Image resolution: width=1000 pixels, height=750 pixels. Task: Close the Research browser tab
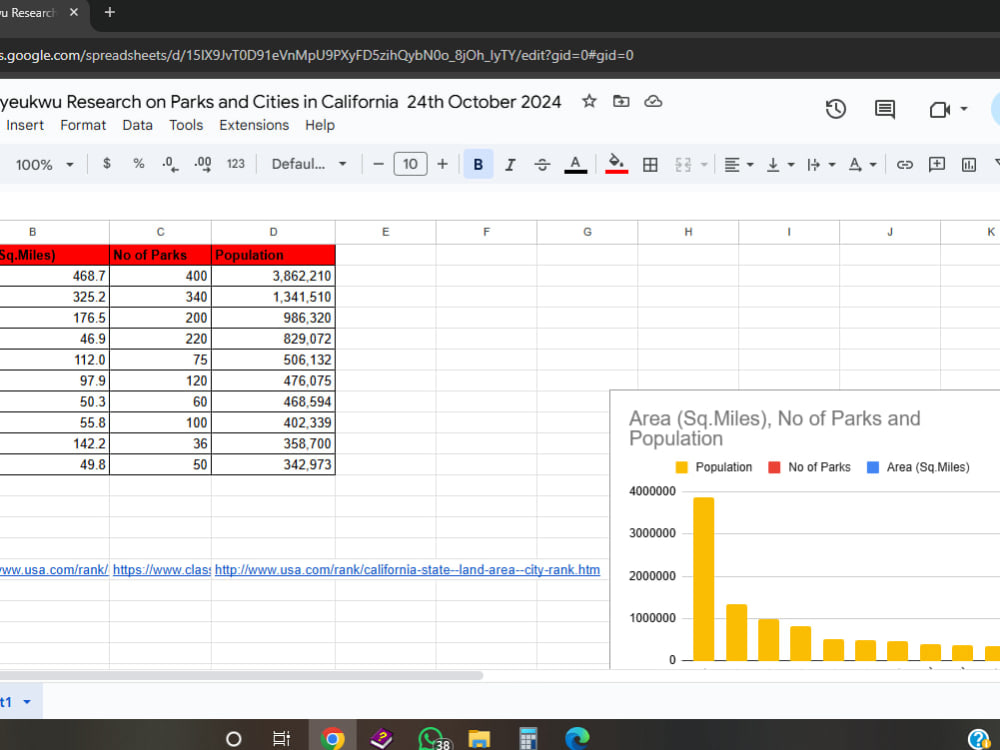(x=74, y=12)
